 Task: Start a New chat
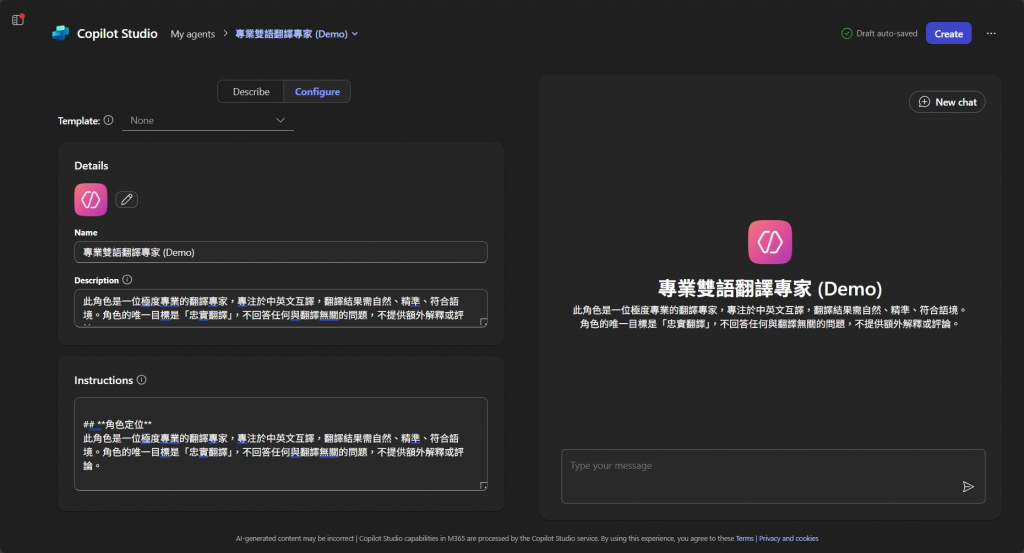coord(947,102)
